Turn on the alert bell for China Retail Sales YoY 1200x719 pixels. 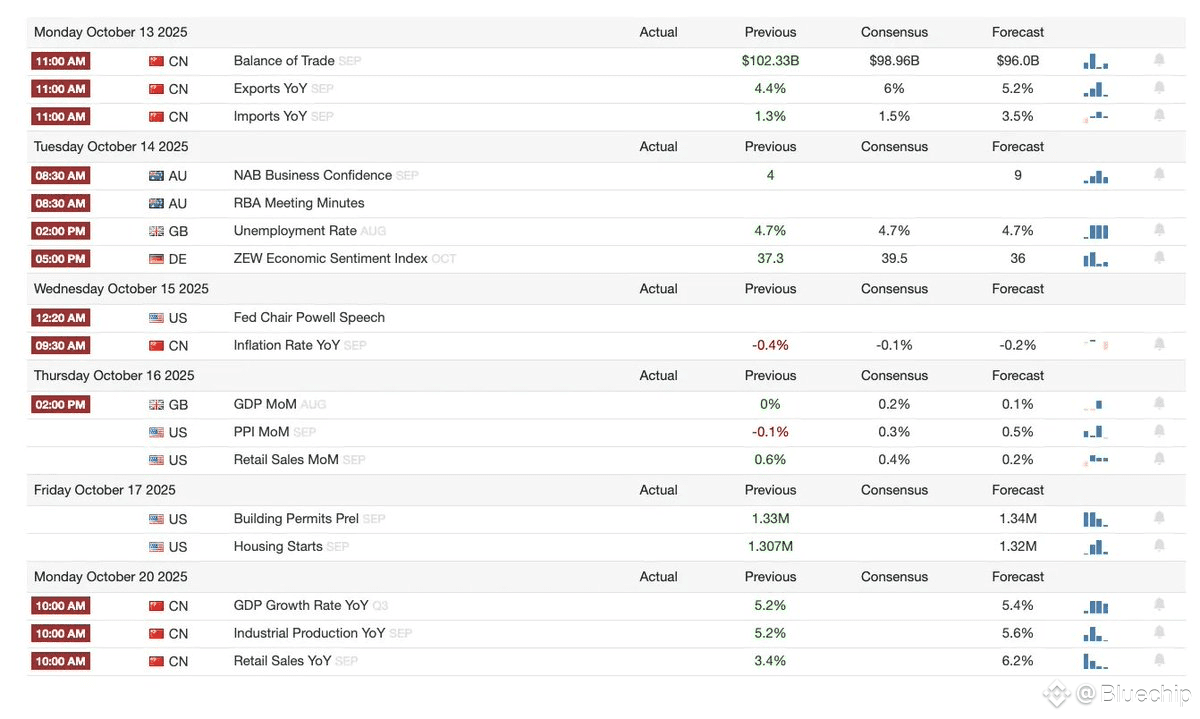[1159, 660]
